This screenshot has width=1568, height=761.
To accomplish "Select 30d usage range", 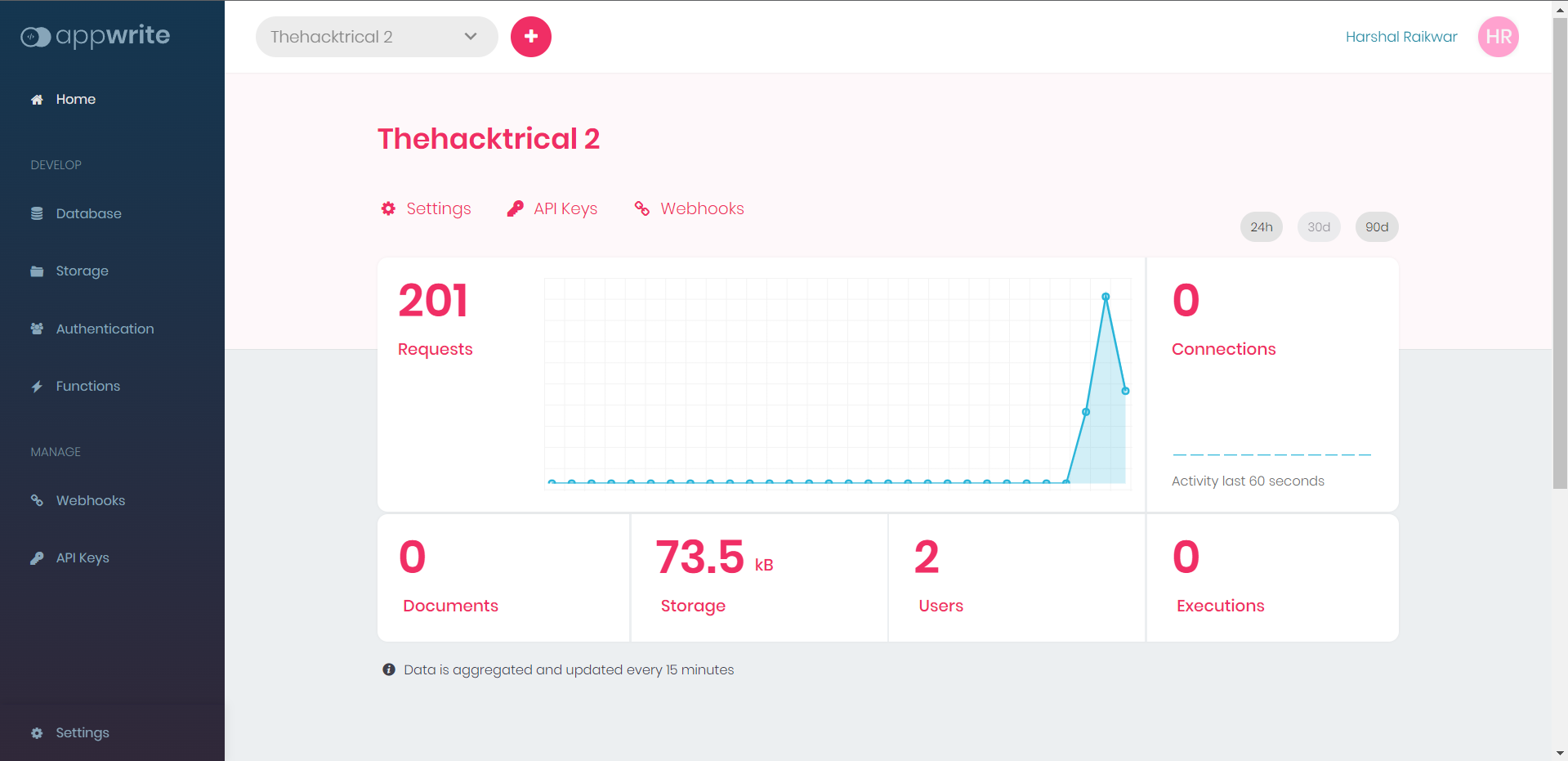I will pyautogui.click(x=1319, y=227).
